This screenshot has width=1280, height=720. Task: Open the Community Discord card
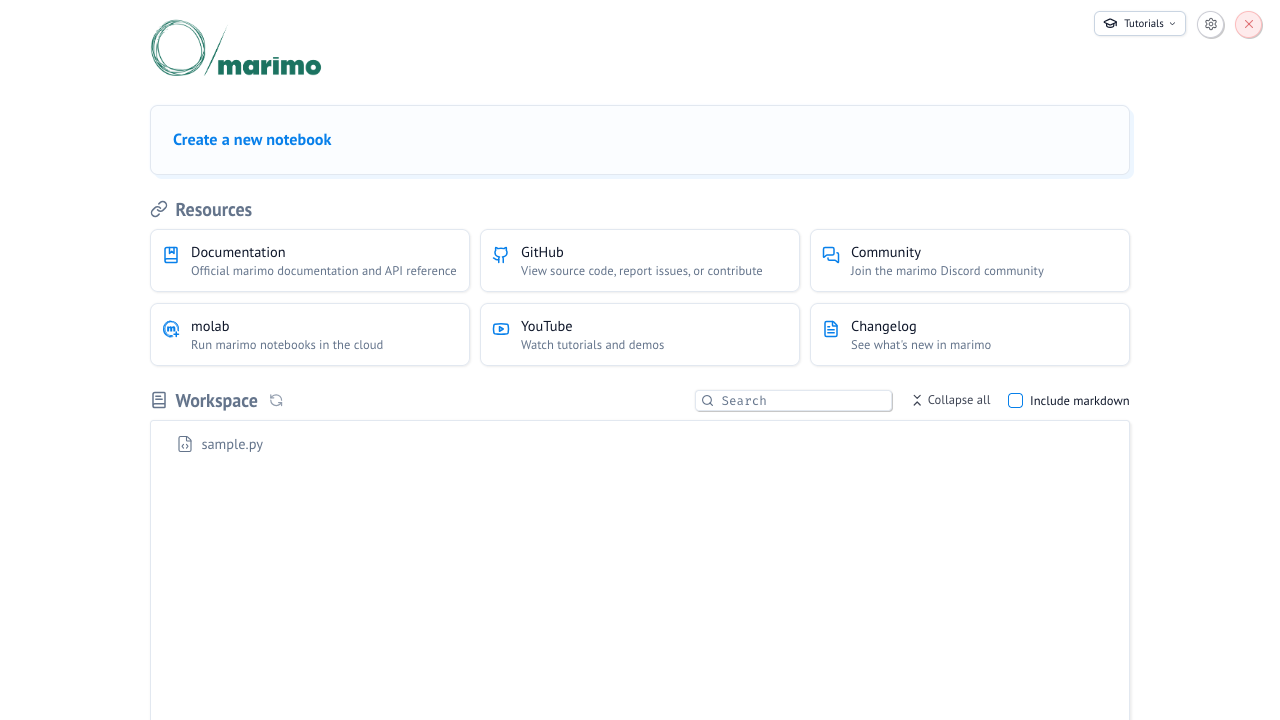click(x=970, y=261)
